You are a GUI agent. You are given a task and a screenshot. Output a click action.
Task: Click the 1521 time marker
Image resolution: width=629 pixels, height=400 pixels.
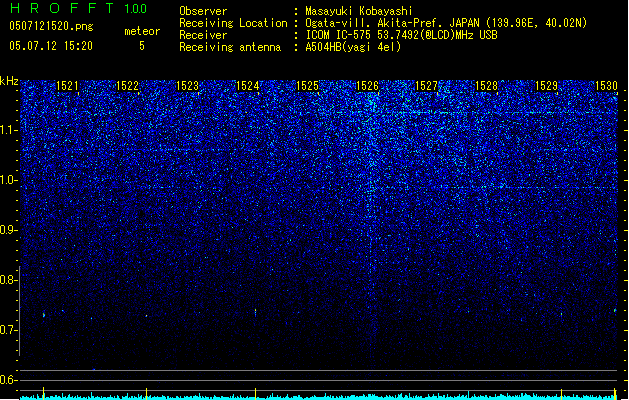tap(67, 86)
